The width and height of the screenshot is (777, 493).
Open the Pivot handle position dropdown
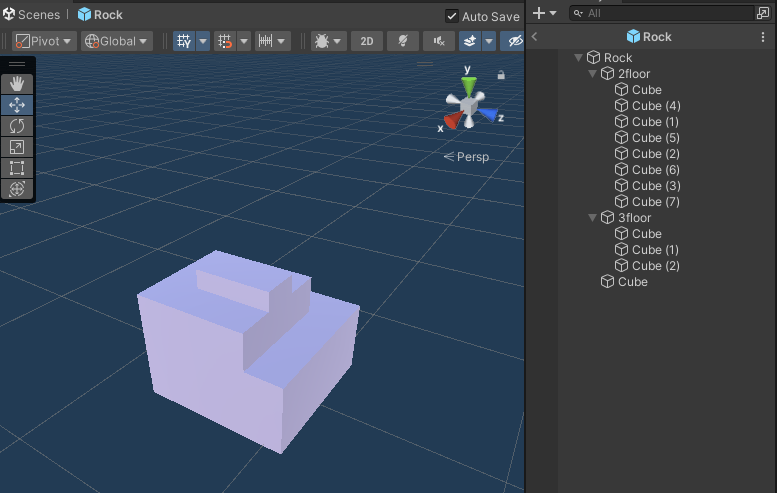pyautogui.click(x=44, y=41)
